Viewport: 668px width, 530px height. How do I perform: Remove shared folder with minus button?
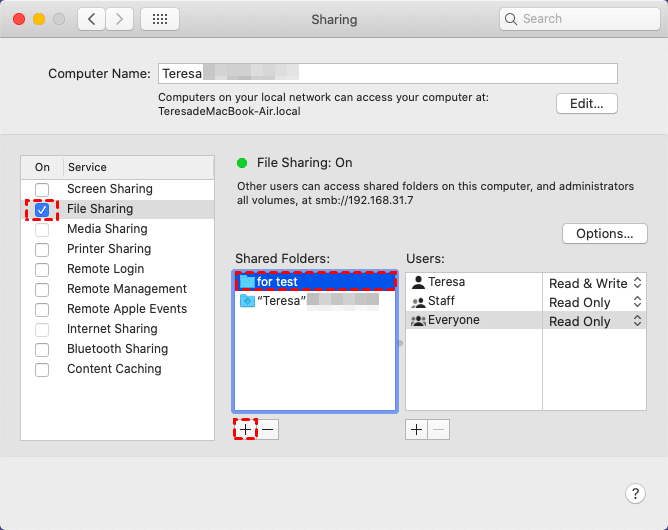(x=267, y=429)
